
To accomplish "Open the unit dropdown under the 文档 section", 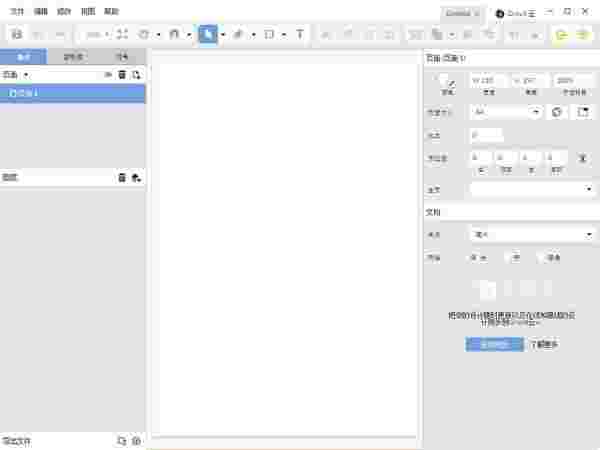I will coord(532,235).
